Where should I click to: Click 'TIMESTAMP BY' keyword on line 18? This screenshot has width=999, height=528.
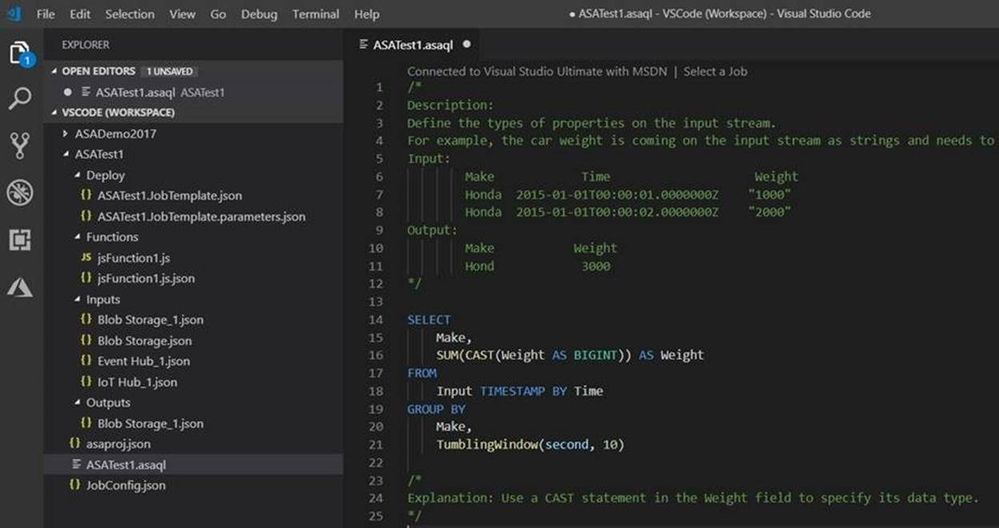point(523,391)
